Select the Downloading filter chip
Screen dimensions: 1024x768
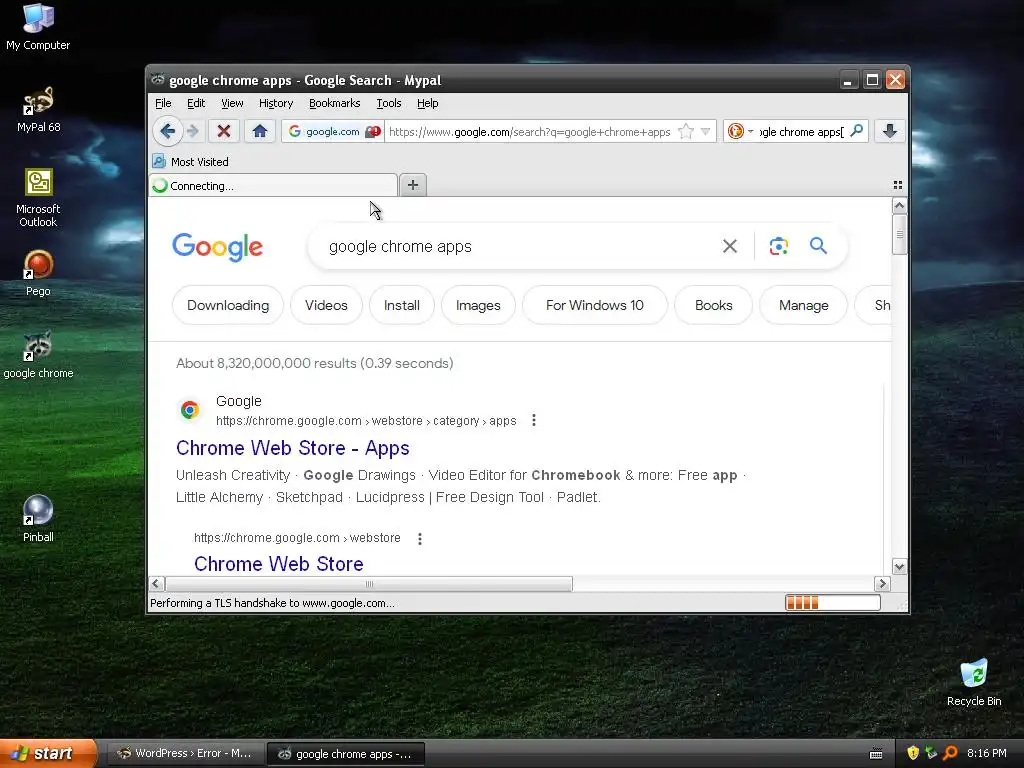(x=228, y=305)
